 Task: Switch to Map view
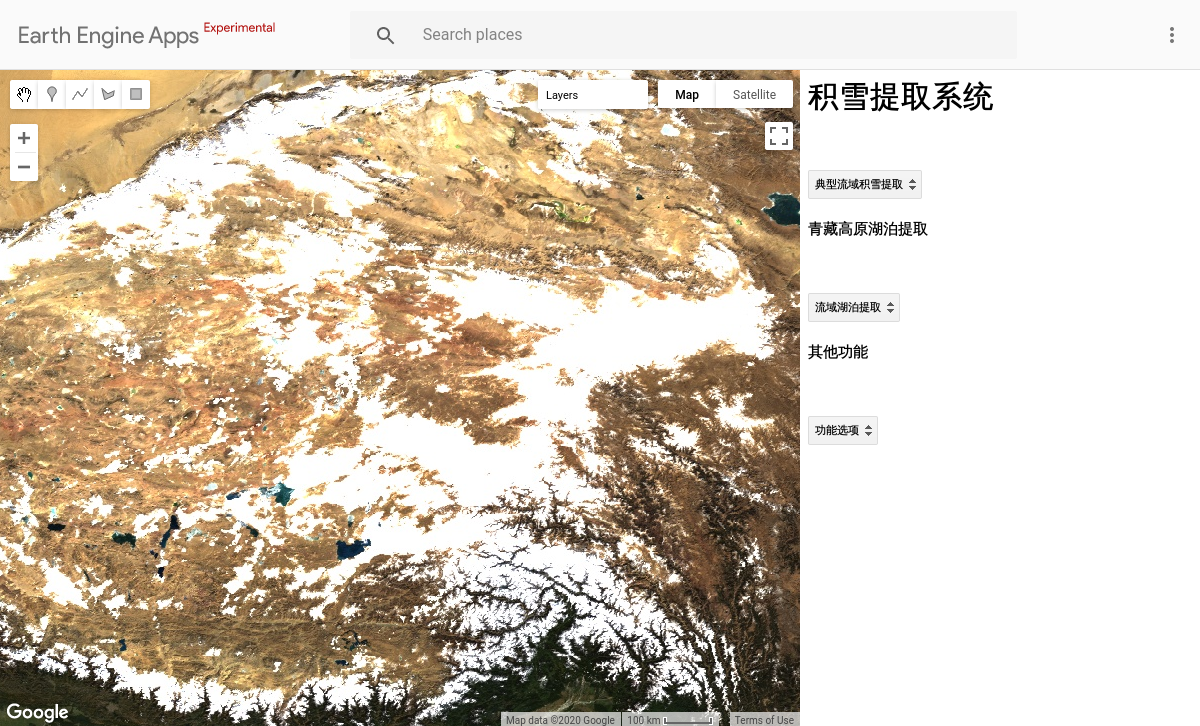coord(687,94)
